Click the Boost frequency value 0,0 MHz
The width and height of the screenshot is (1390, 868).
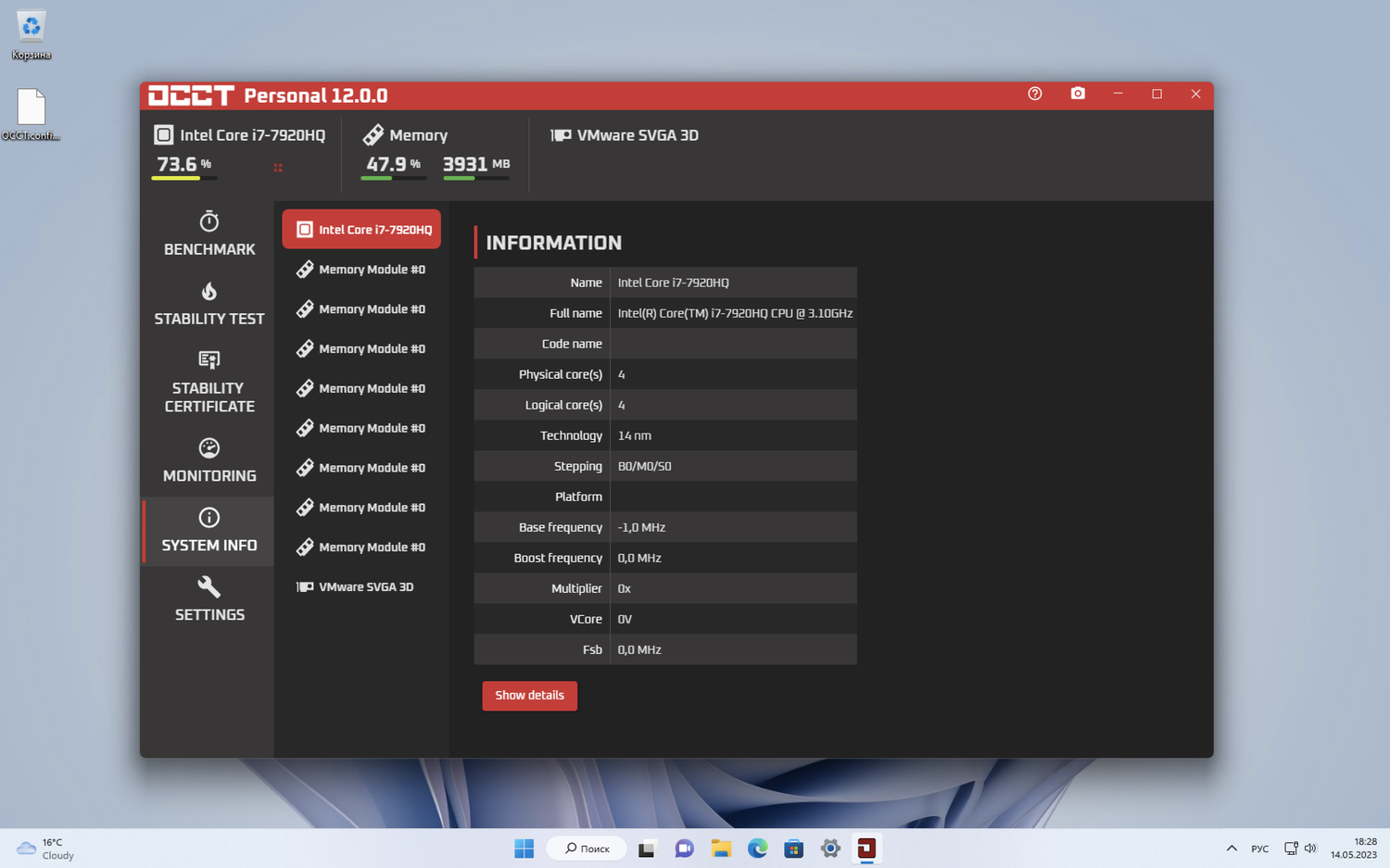[x=639, y=558]
